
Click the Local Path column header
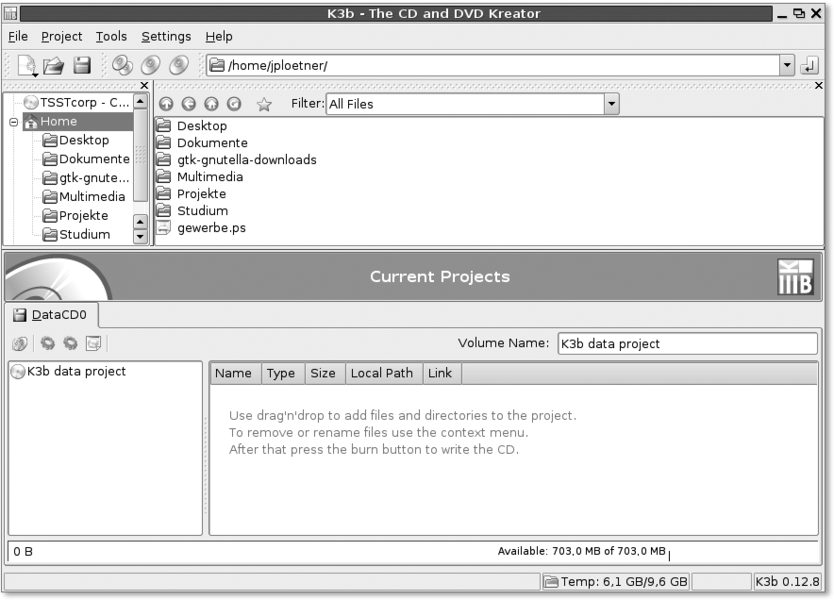381,373
